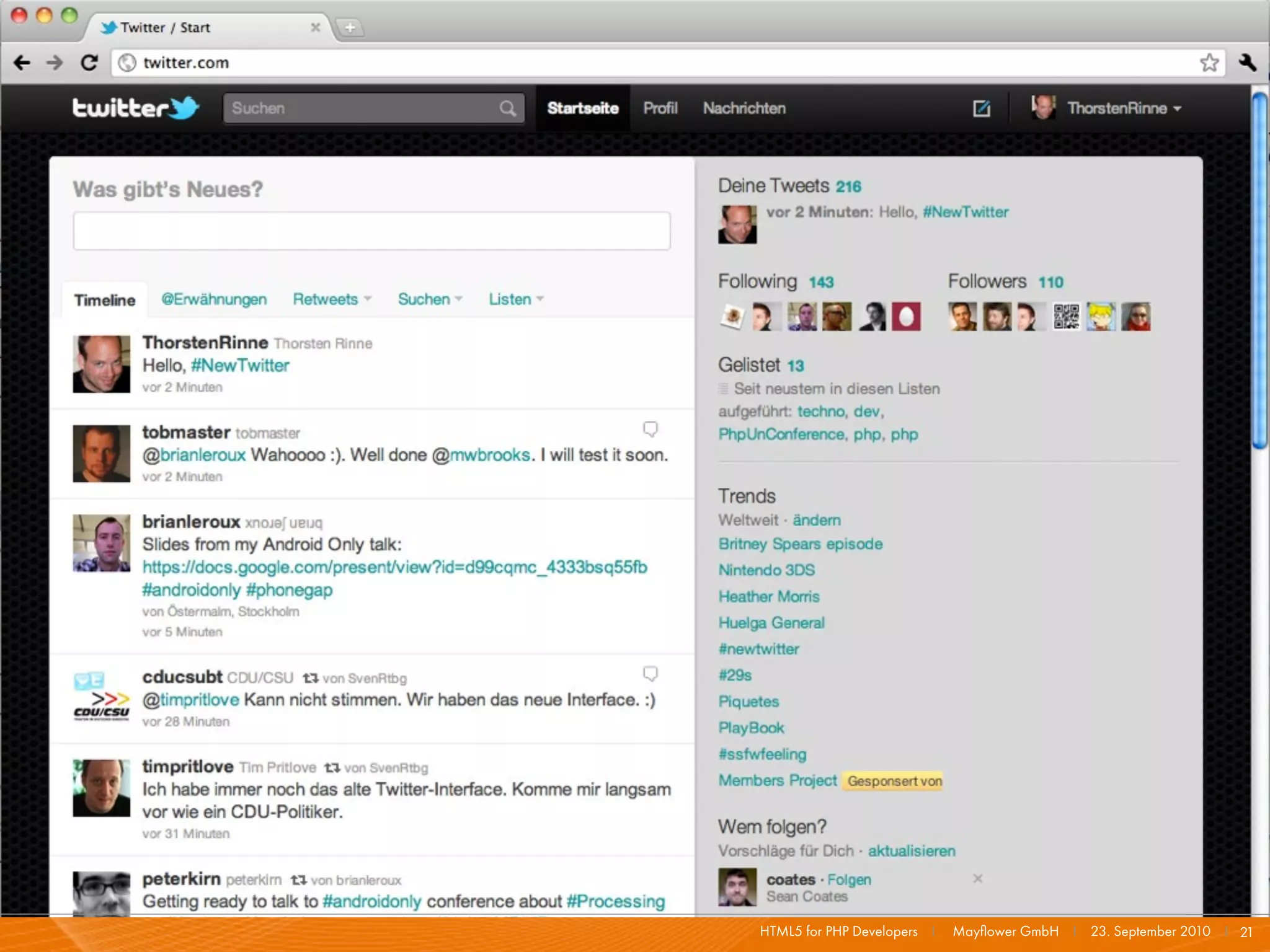The height and width of the screenshot is (952, 1270).
Task: Click the #phonegap hashtag
Action: click(289, 590)
